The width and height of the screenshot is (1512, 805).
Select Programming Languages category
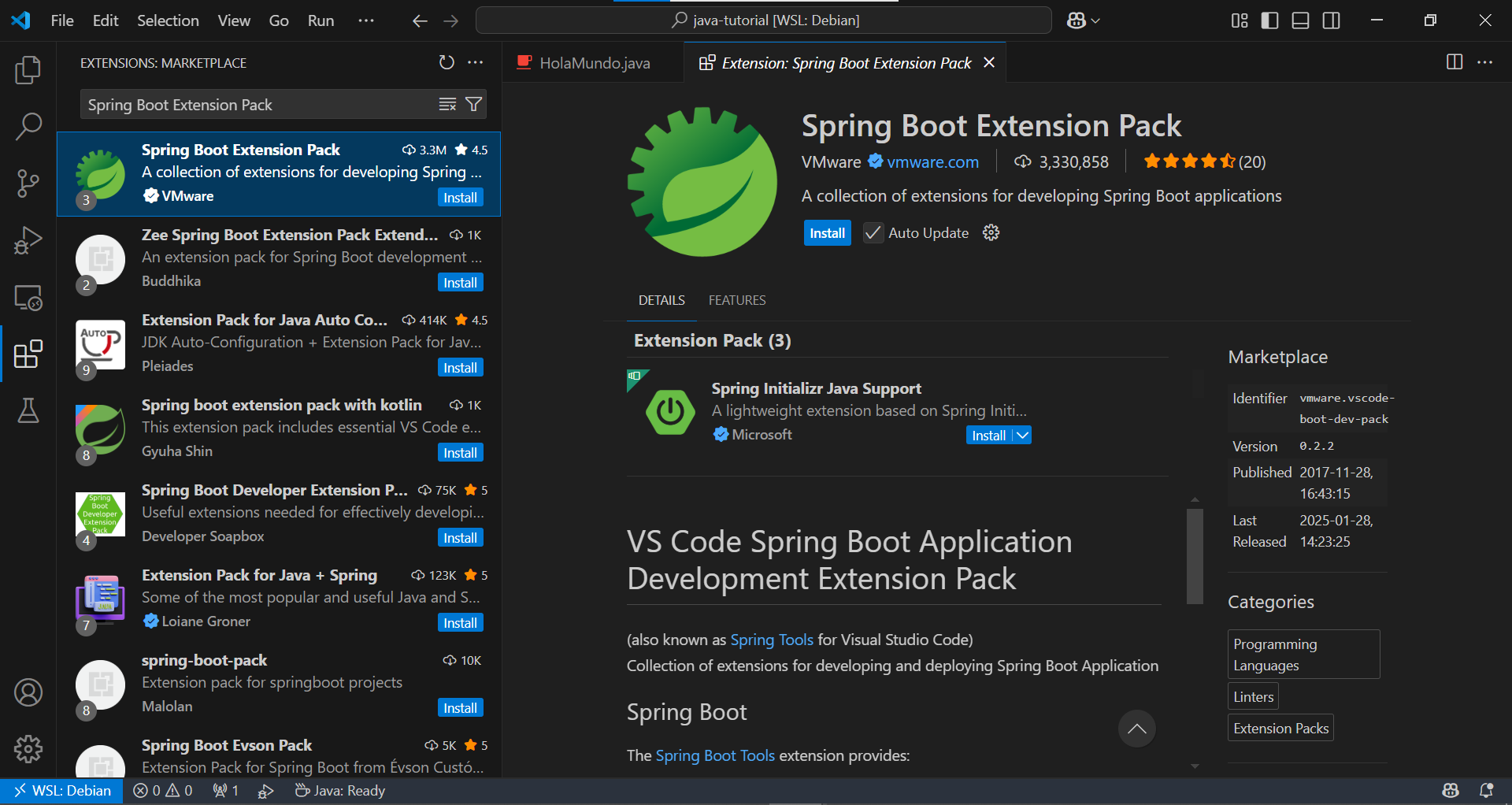(x=1303, y=655)
